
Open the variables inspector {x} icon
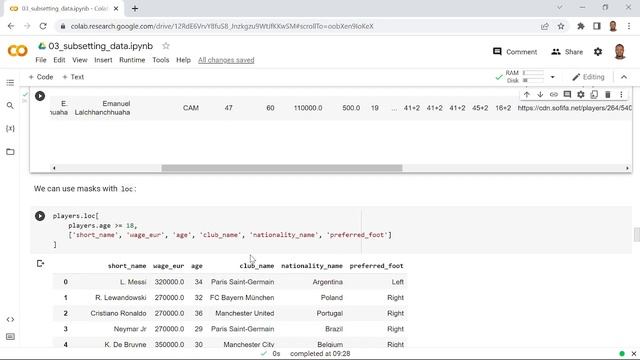coord(10,129)
